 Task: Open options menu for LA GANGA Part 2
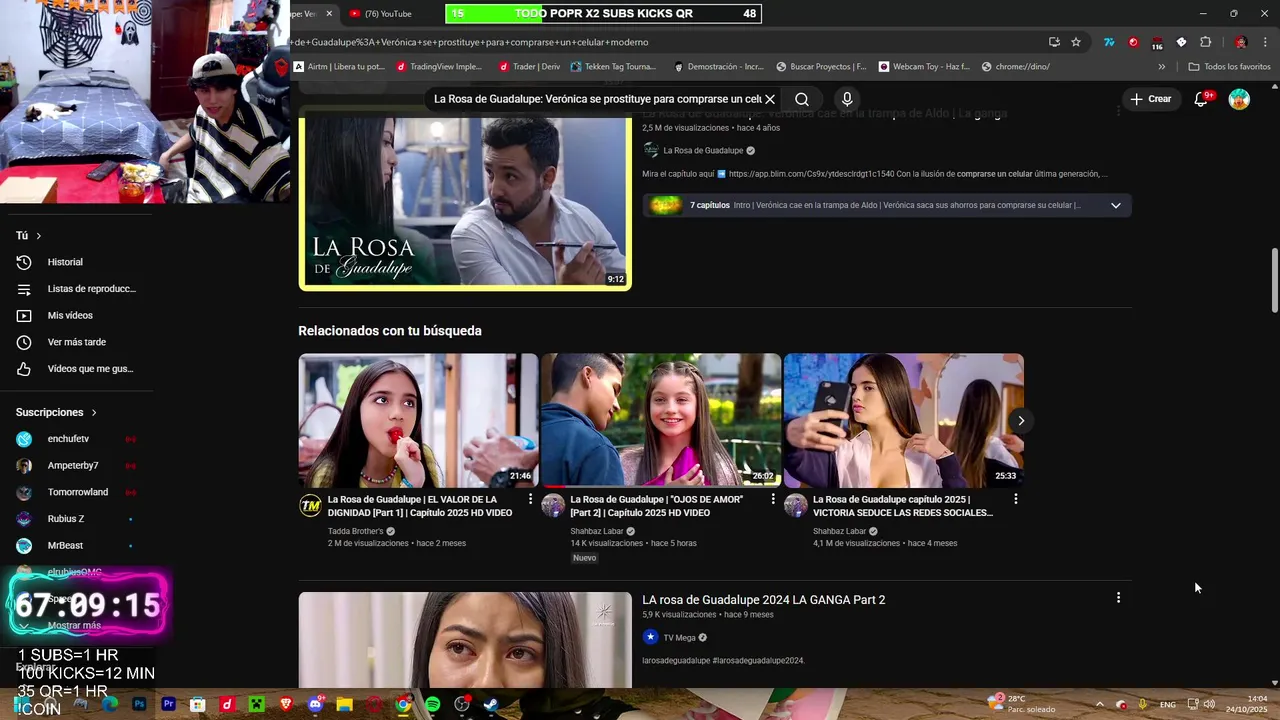(x=1118, y=598)
